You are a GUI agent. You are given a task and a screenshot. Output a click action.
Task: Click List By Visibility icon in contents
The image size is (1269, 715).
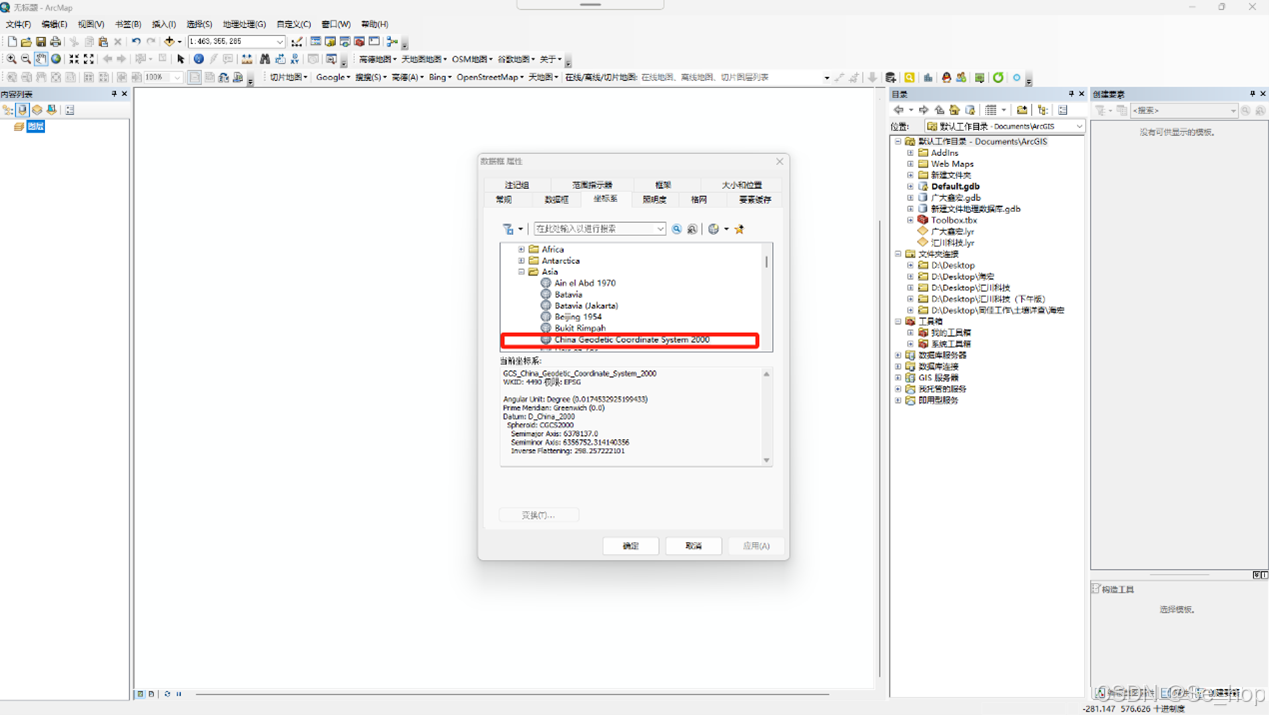coord(37,110)
